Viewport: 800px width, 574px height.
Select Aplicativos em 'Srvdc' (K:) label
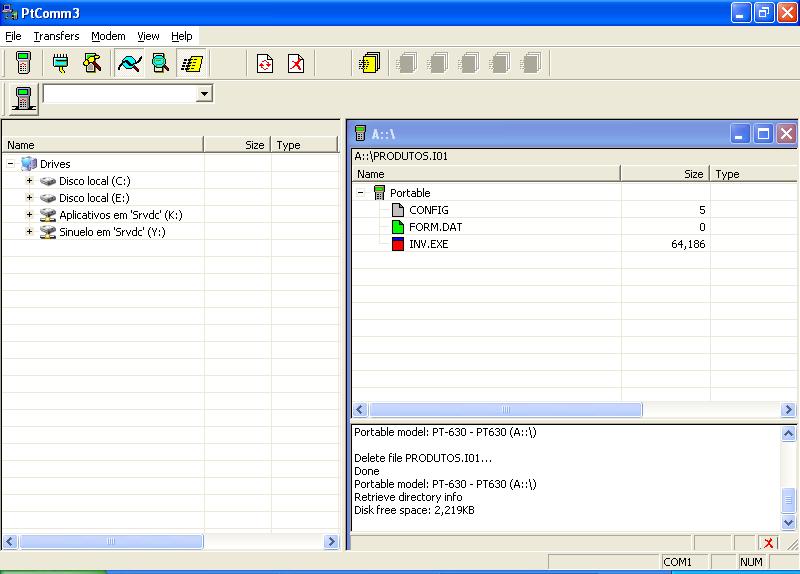pos(121,215)
